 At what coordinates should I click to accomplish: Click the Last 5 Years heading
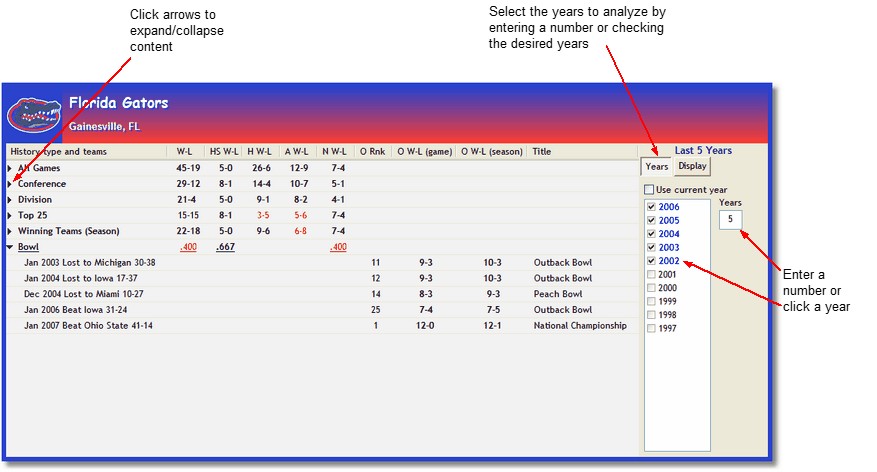point(703,150)
